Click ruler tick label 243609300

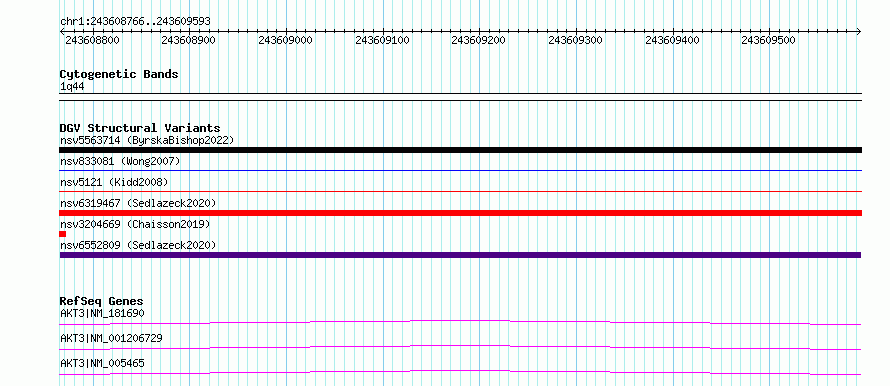576,40
